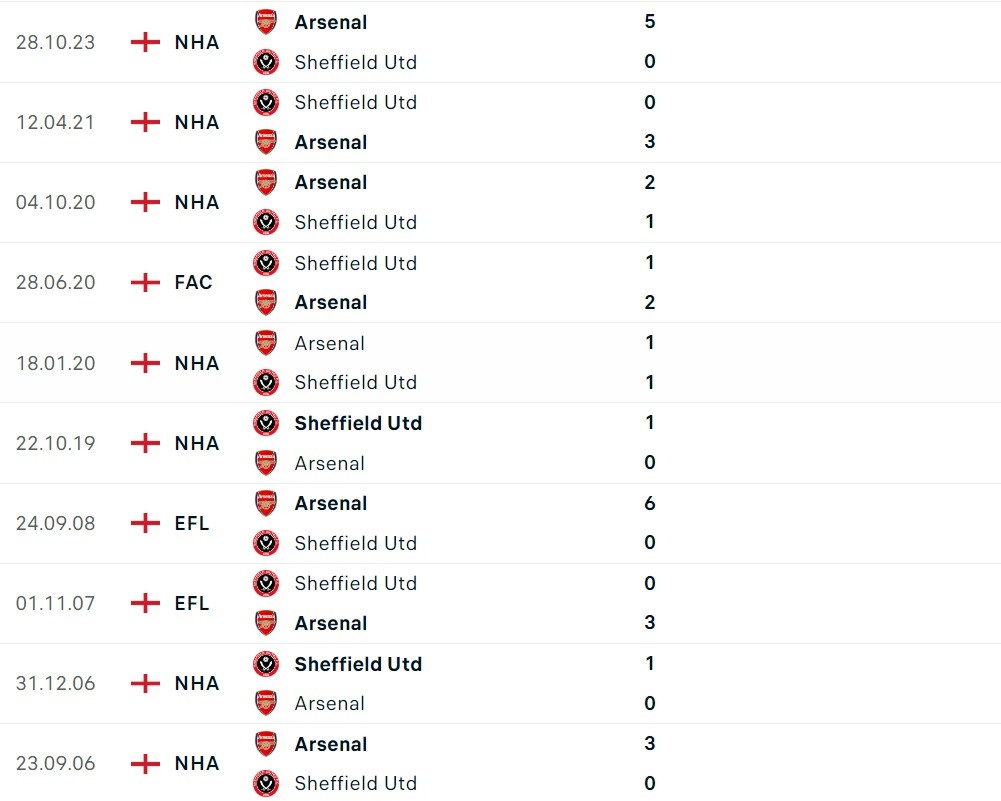The width and height of the screenshot is (1001, 801).
Task: Open Arsenal team name in 12.04.21 match
Action: (331, 142)
